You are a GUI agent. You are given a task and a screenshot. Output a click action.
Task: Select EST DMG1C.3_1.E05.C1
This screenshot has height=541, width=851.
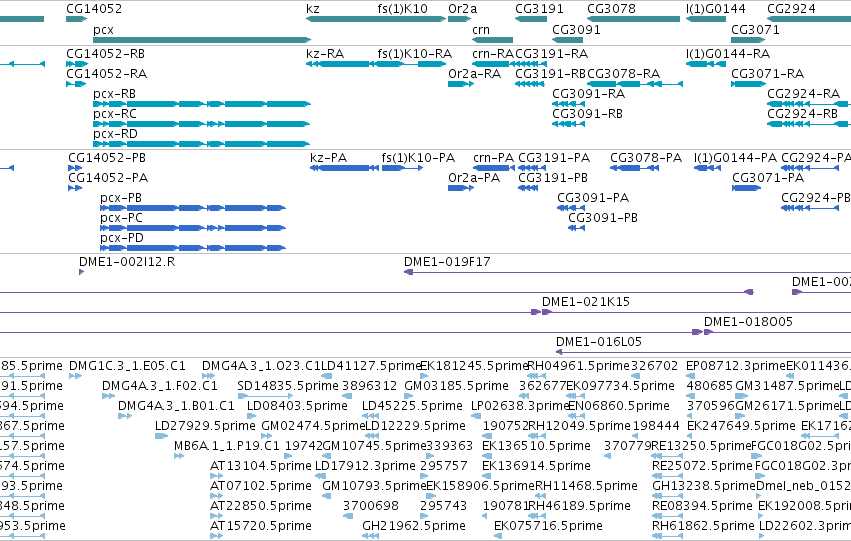[x=75, y=376]
